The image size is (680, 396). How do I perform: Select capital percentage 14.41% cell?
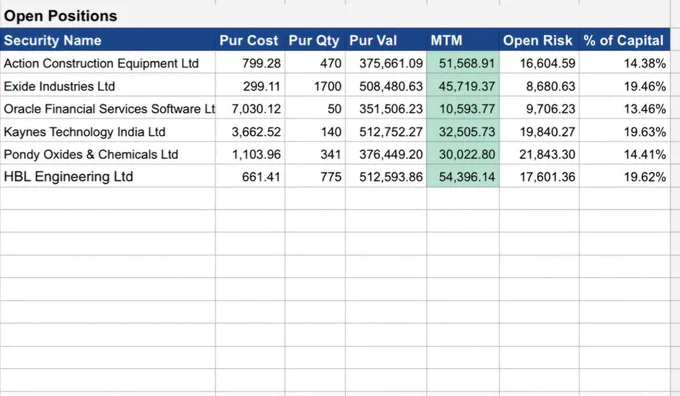click(624, 154)
